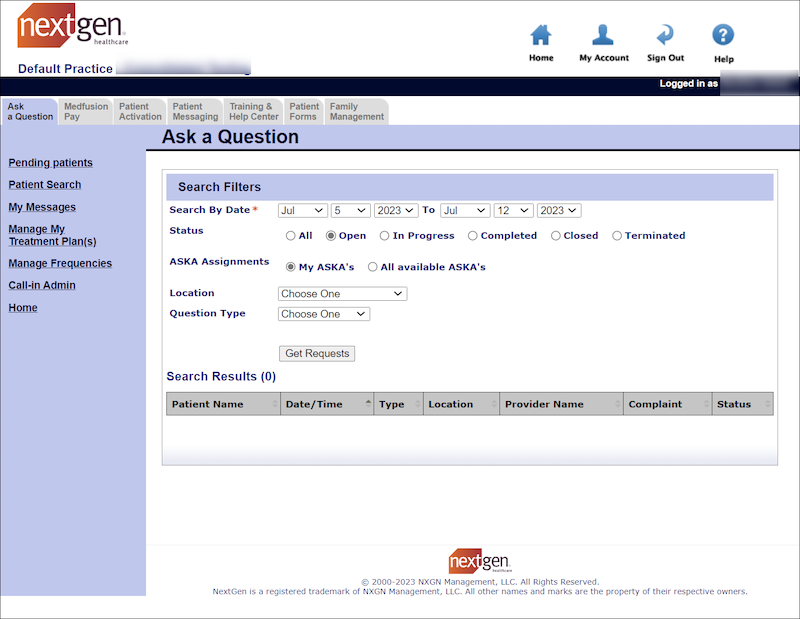800x619 pixels.
Task: Open the Help question mark icon
Action: [x=723, y=35]
